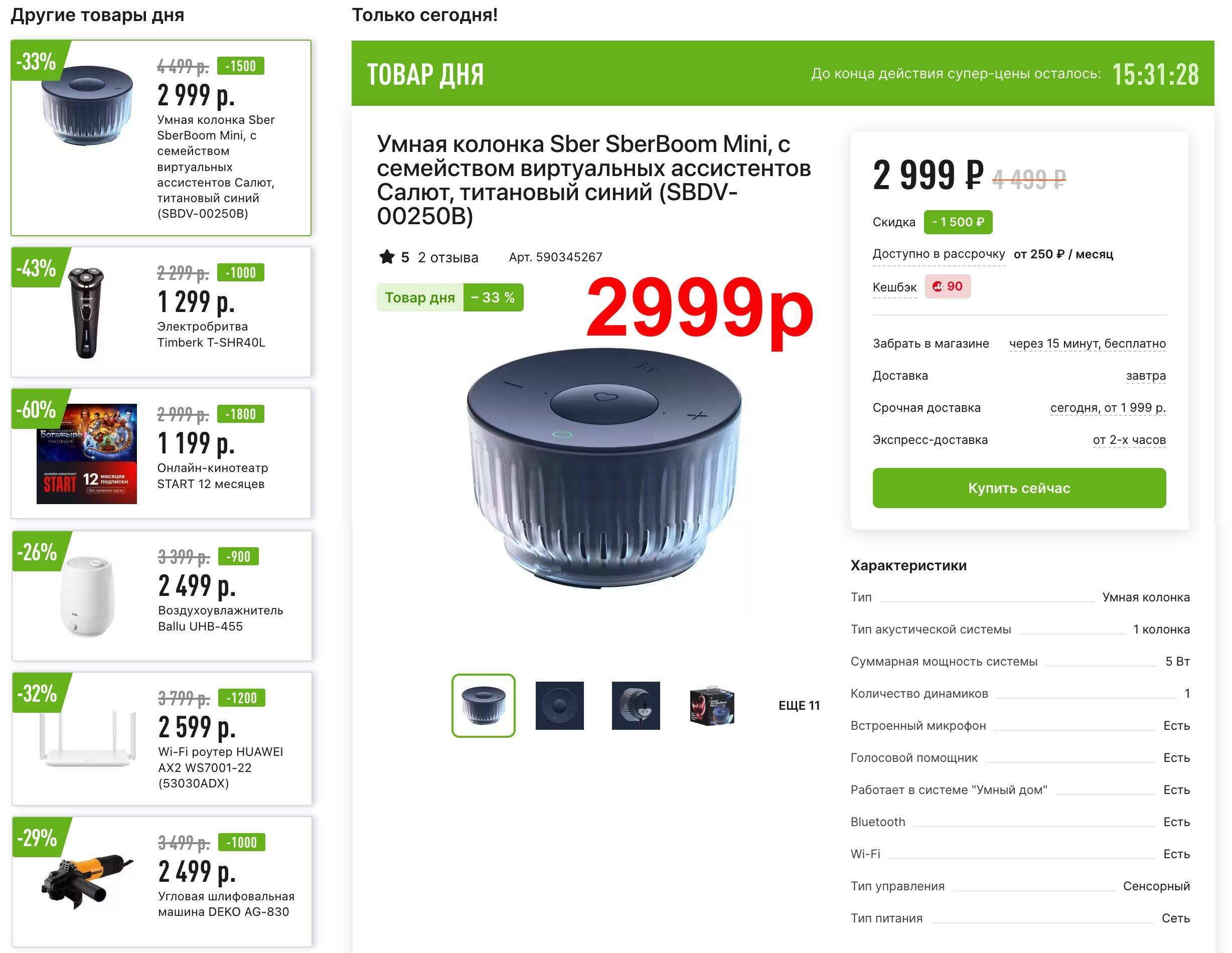Show more photos via ЕЩЕ 11
This screenshot has height=953, width=1232.
799,705
